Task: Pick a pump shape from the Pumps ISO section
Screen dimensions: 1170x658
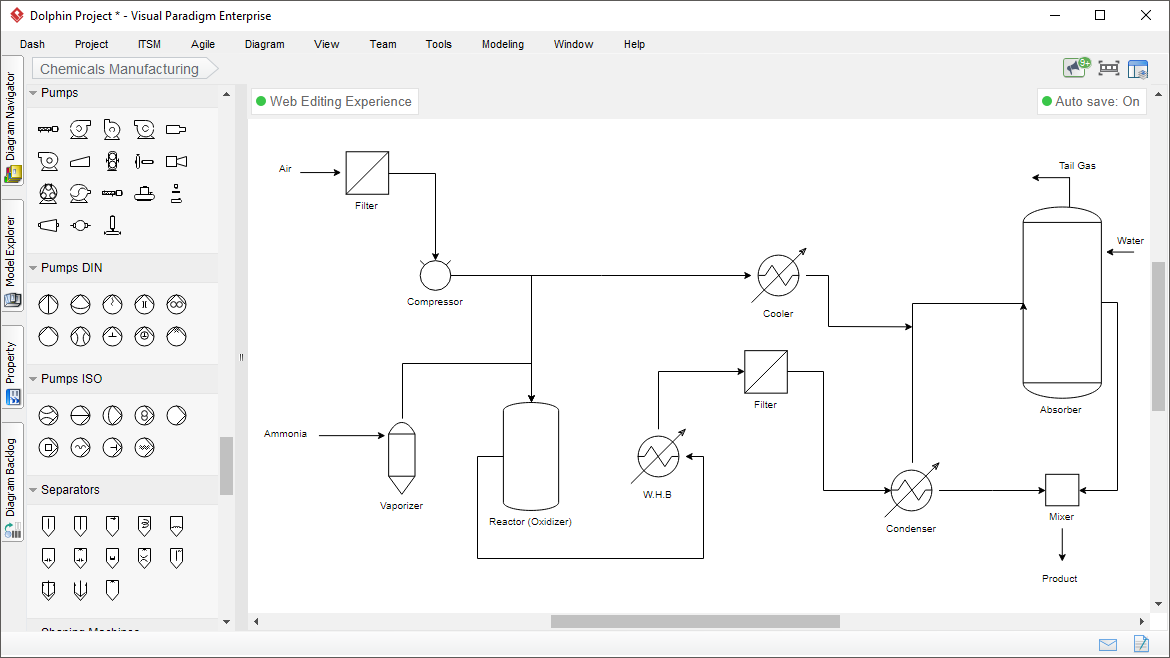Action: coord(48,415)
